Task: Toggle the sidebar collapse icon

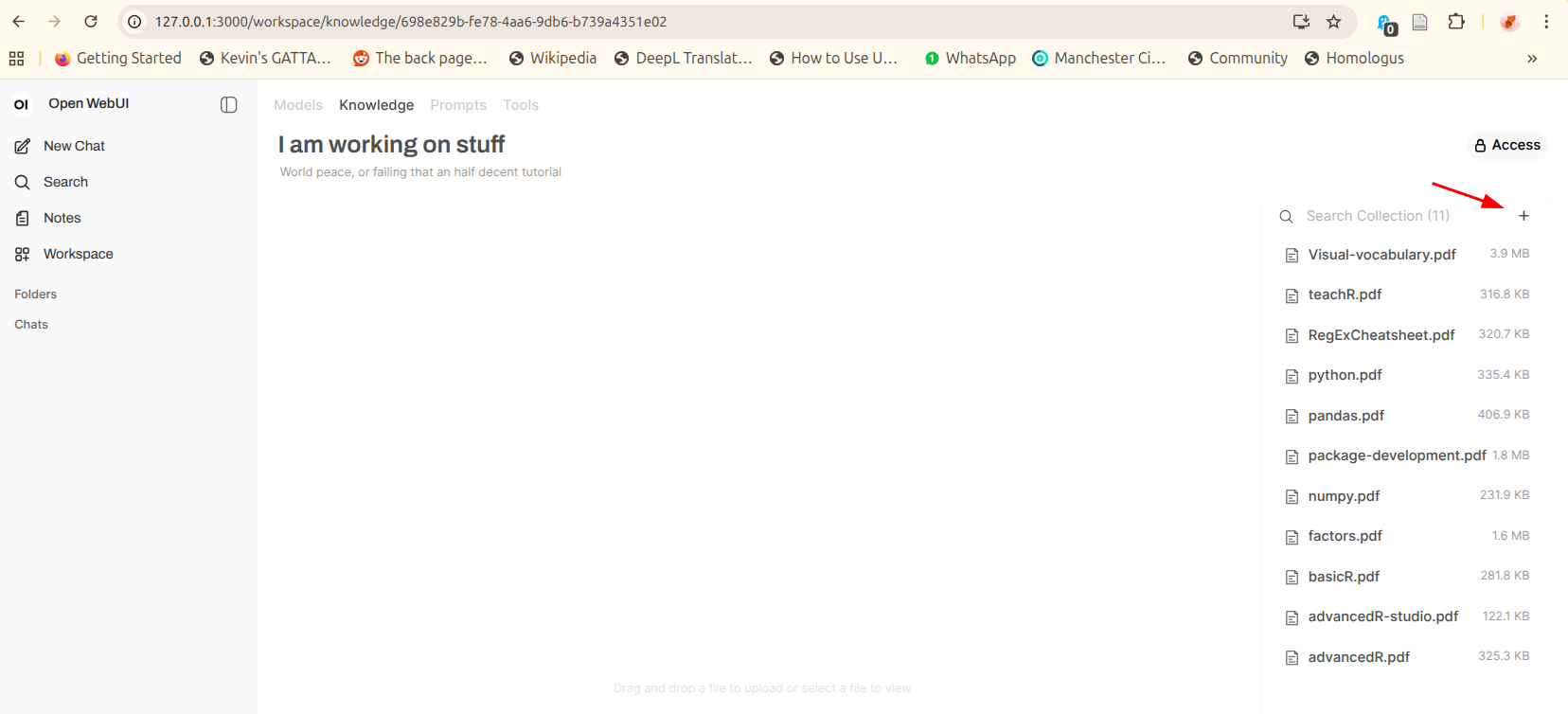Action: 228,105
